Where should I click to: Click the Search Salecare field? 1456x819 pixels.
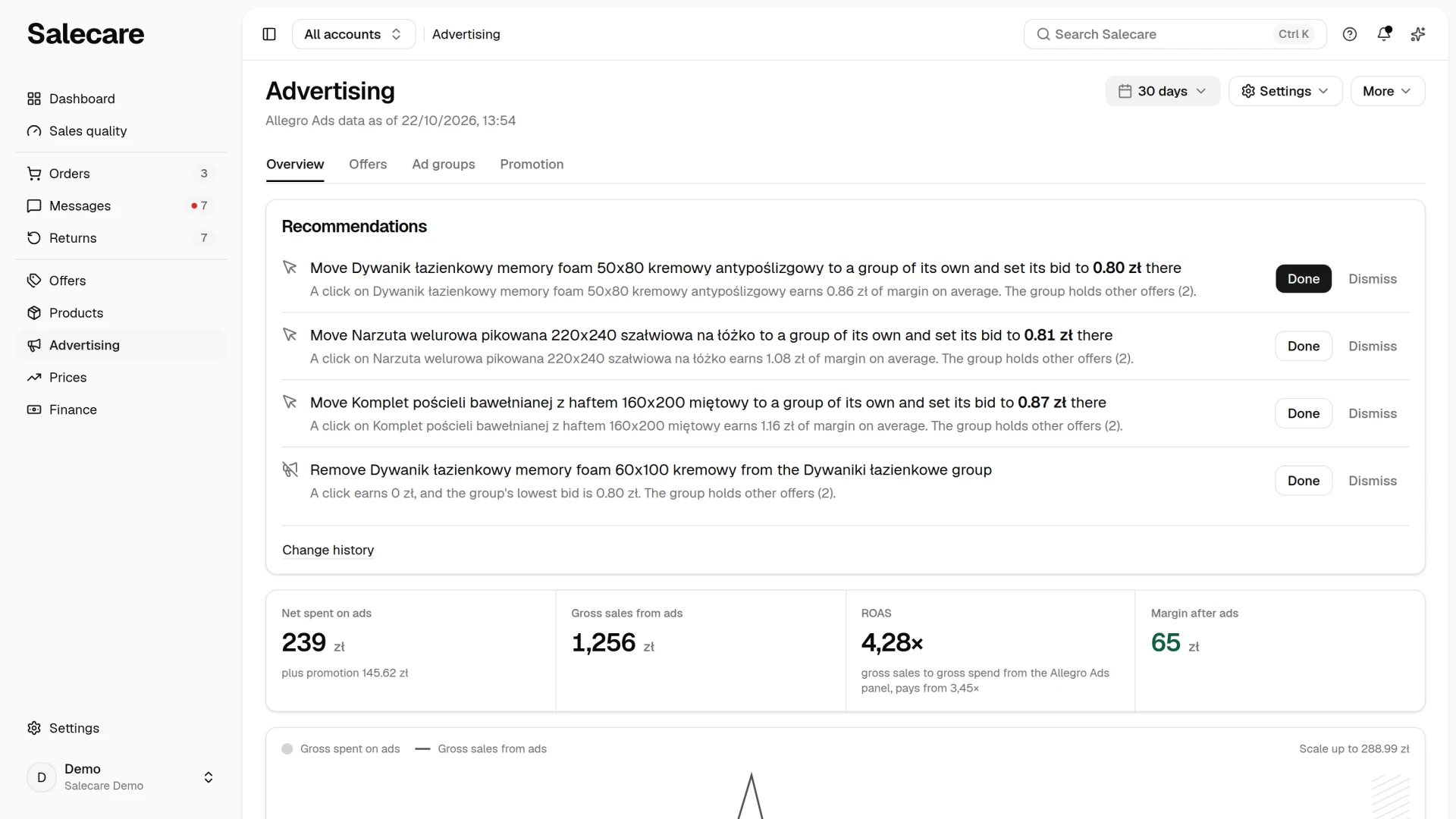[x=1175, y=34]
